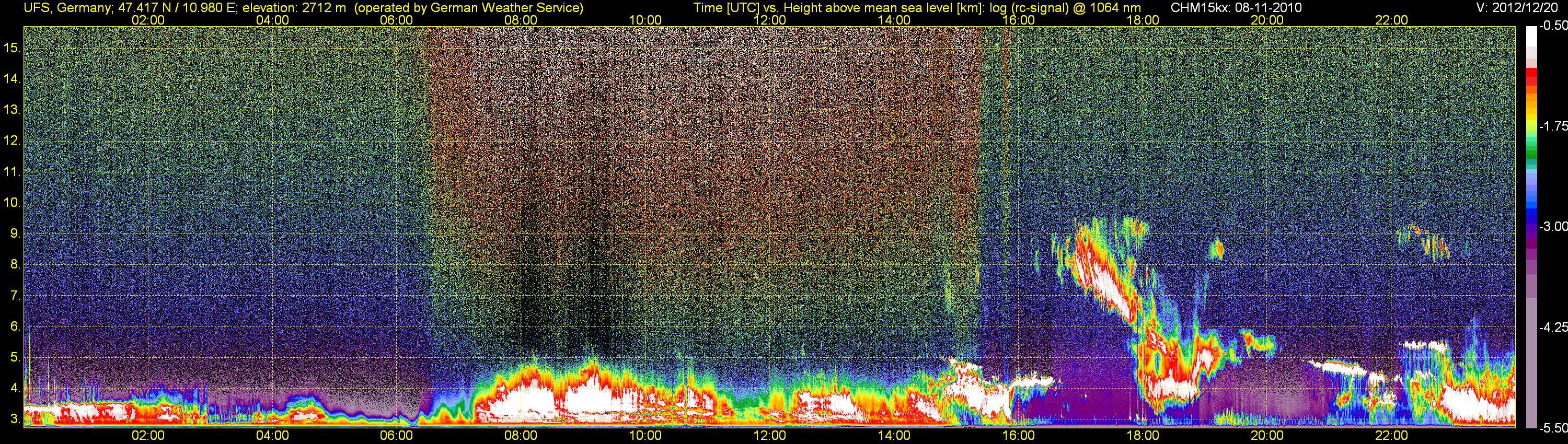Click the height axis label "7."

(x=15, y=296)
